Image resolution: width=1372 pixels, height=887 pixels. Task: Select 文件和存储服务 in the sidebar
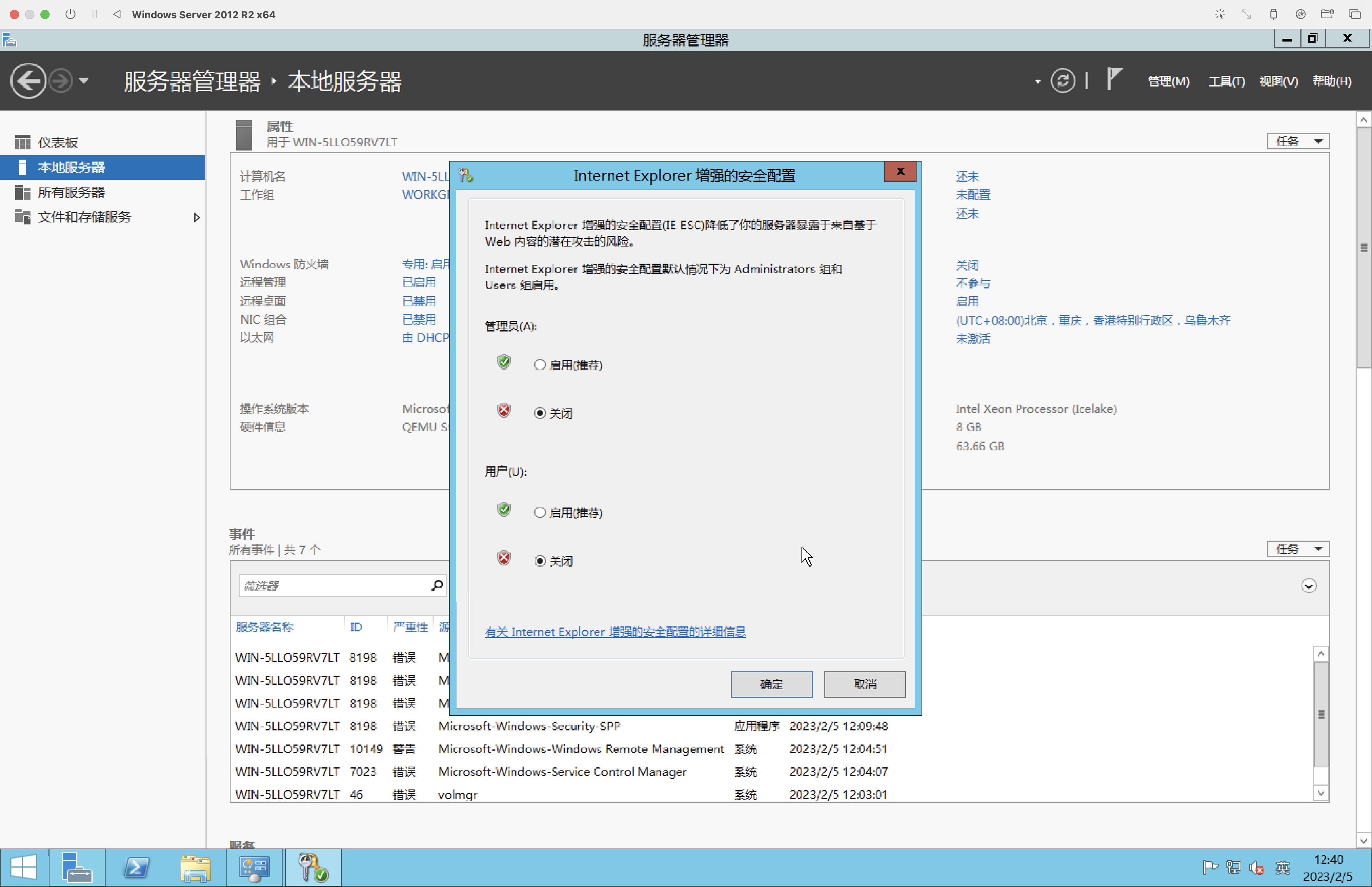click(103, 216)
